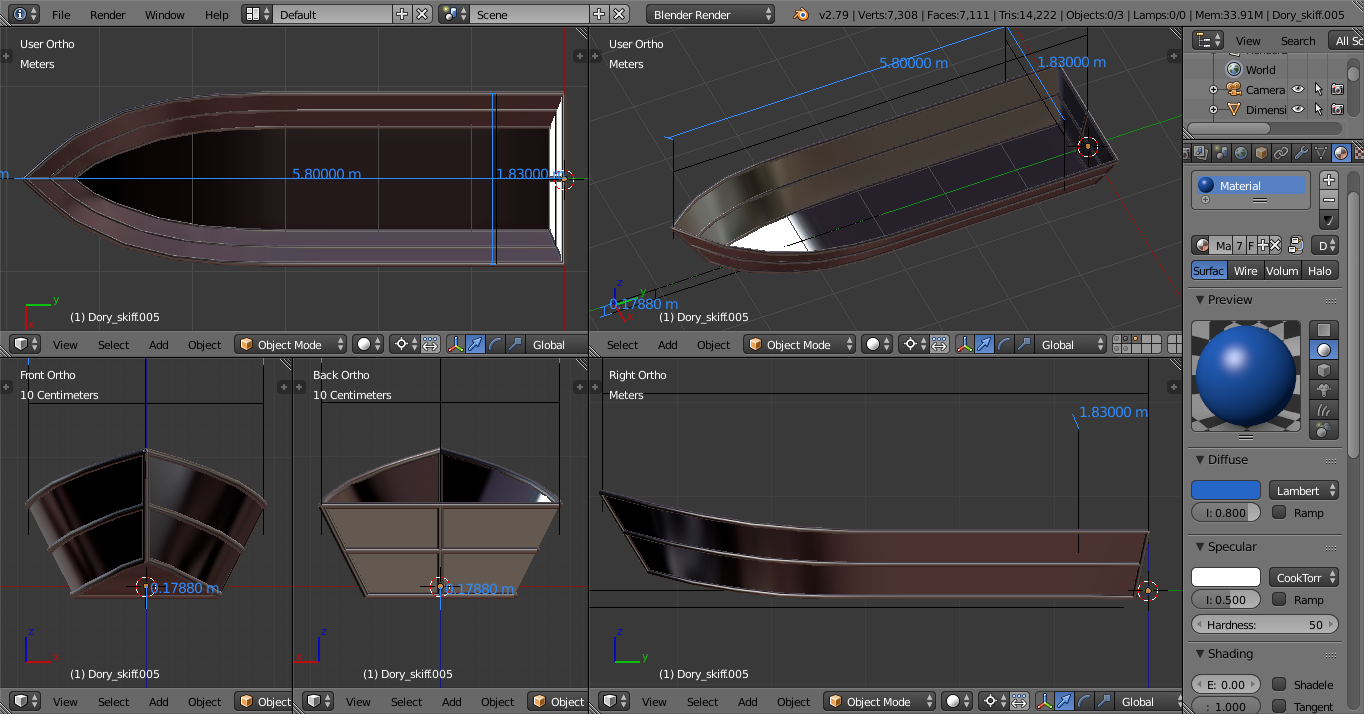Open the Blender Render engine dropdown

point(711,15)
